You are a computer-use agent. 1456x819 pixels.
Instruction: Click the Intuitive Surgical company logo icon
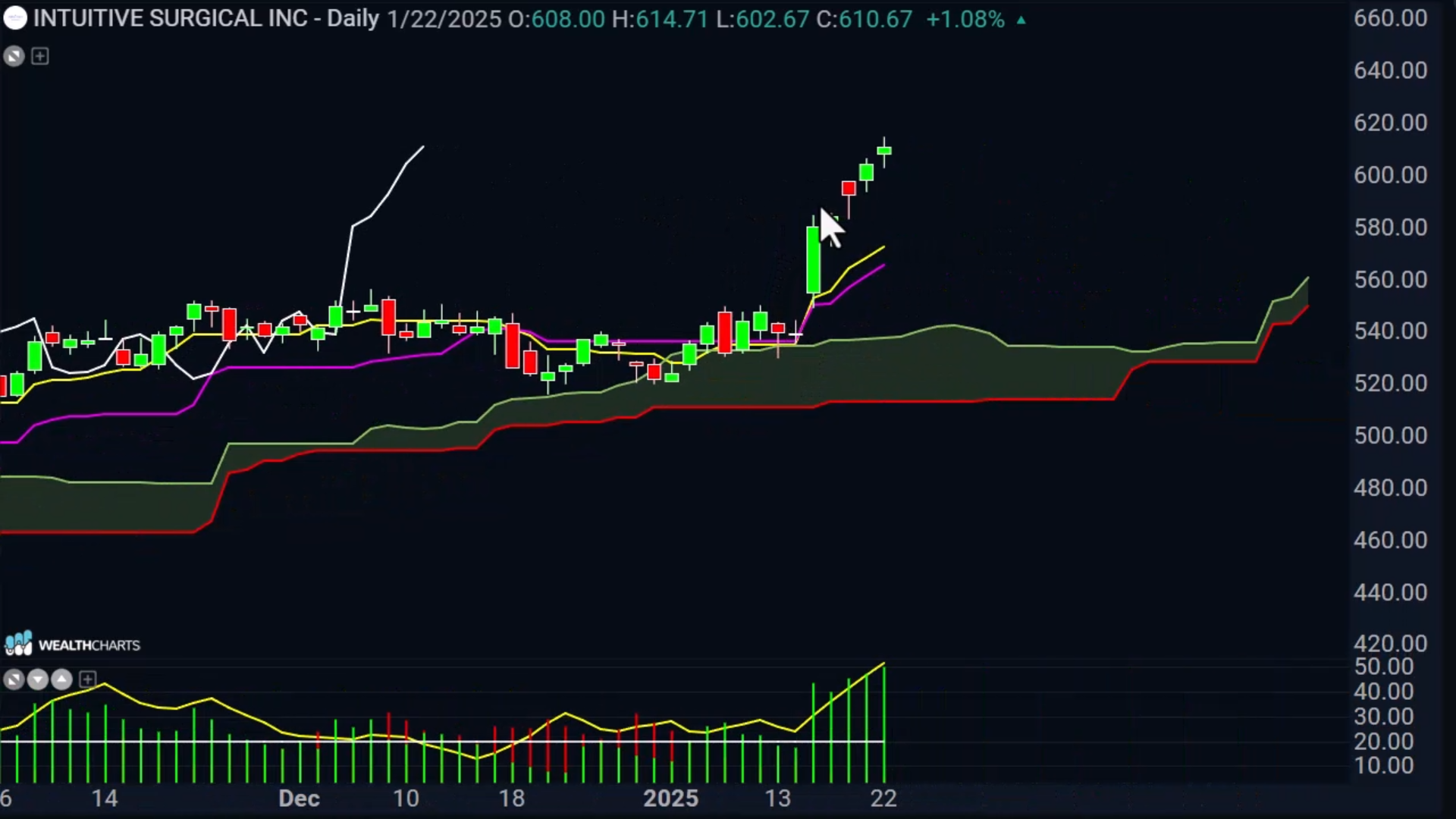click(14, 18)
